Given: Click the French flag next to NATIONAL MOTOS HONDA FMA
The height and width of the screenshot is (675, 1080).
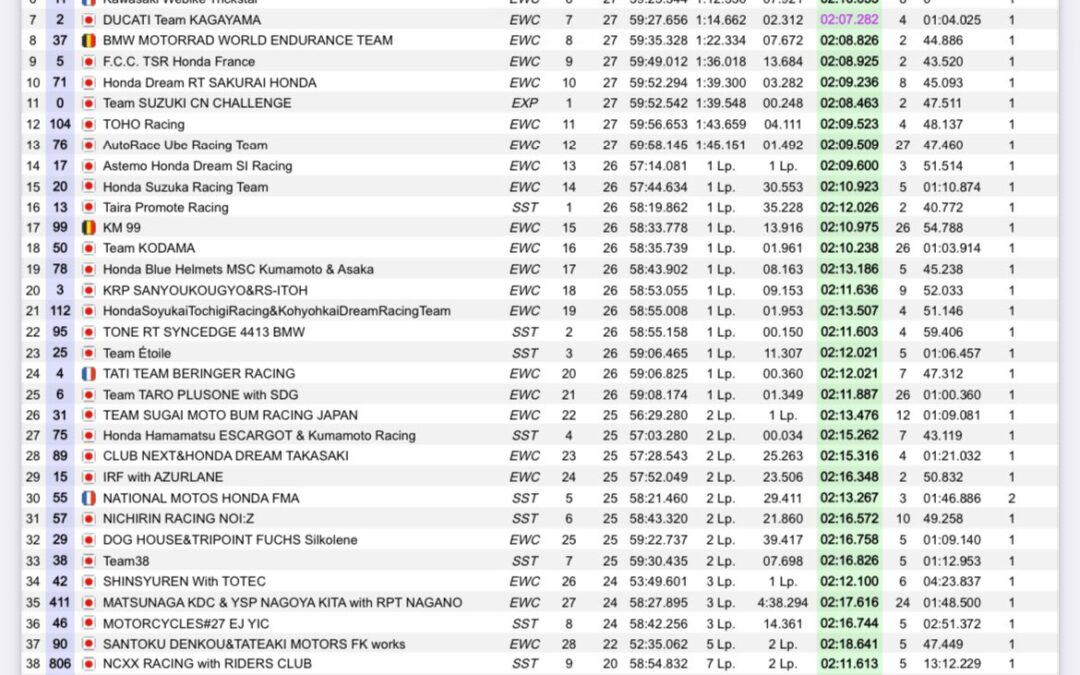Looking at the screenshot, I should [x=88, y=498].
